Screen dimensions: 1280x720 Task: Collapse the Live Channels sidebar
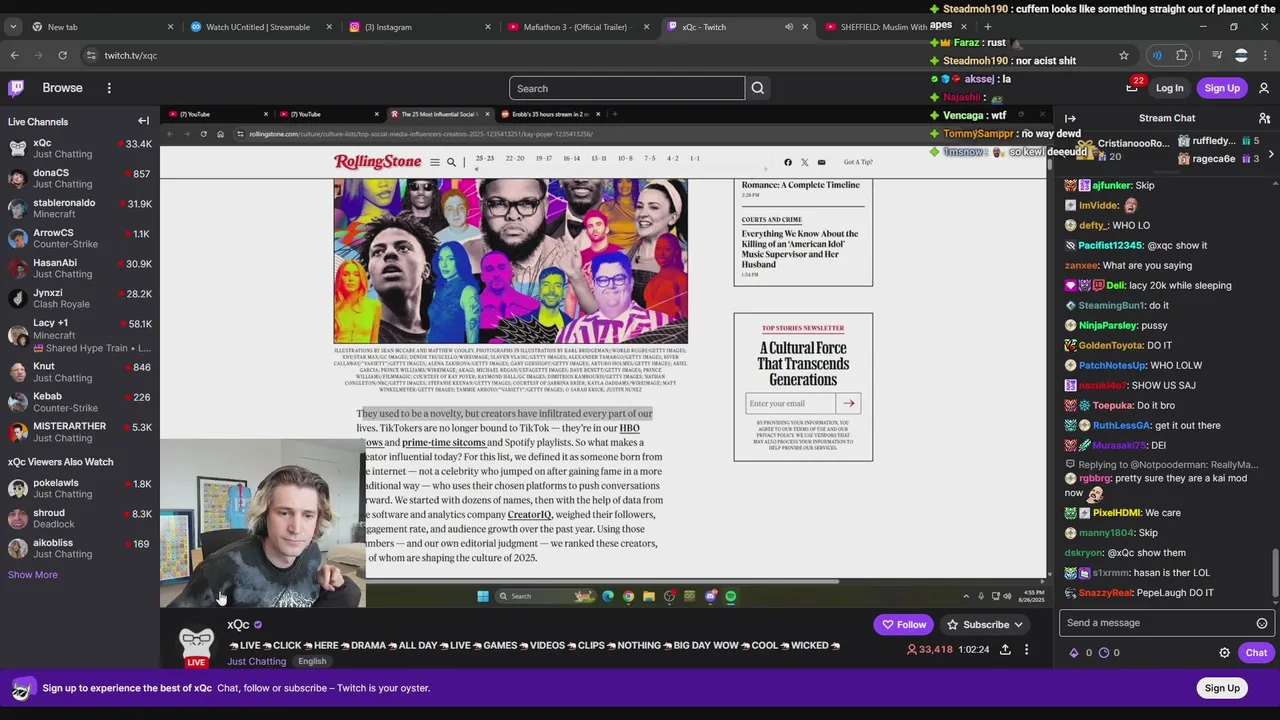tap(143, 121)
